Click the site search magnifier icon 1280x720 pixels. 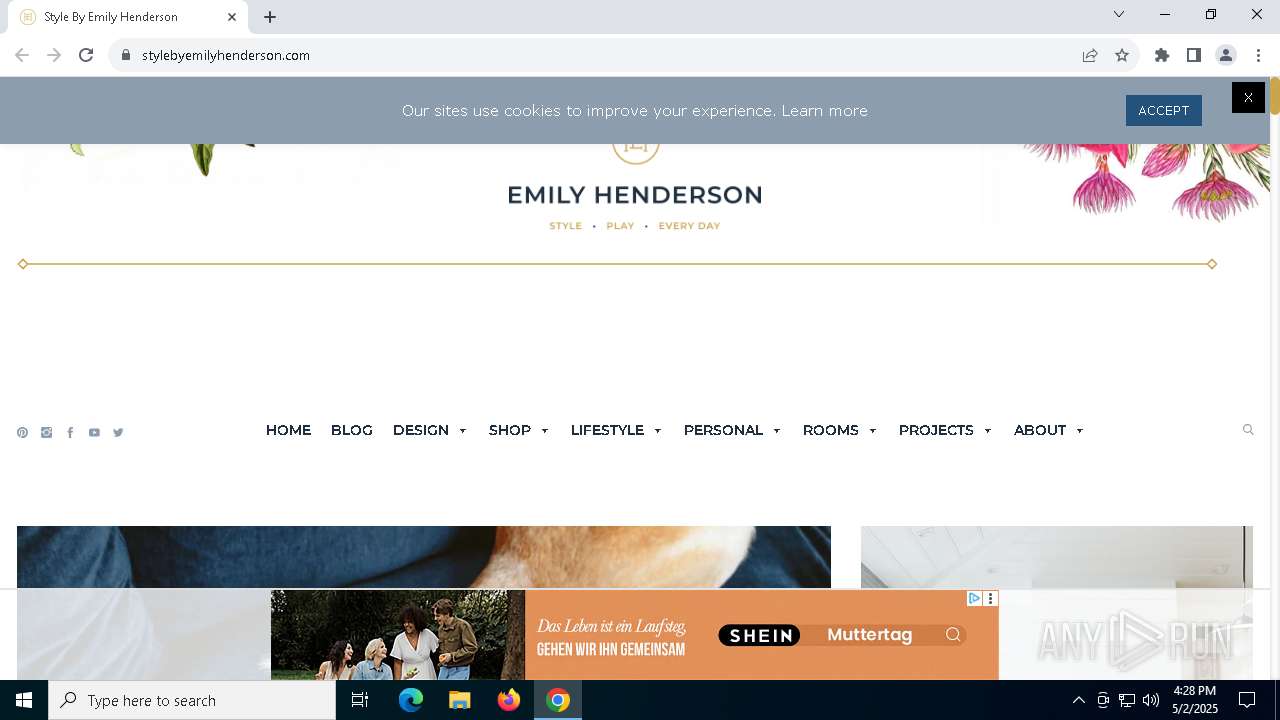[x=1248, y=430]
